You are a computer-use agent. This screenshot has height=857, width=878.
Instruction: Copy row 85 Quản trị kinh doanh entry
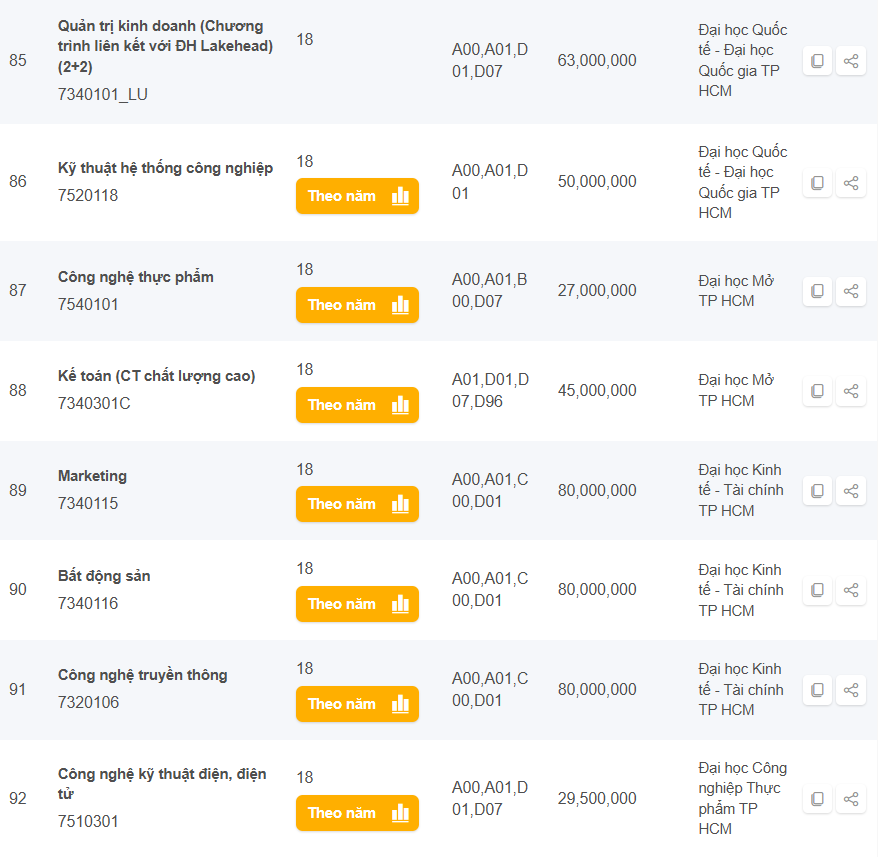click(817, 61)
